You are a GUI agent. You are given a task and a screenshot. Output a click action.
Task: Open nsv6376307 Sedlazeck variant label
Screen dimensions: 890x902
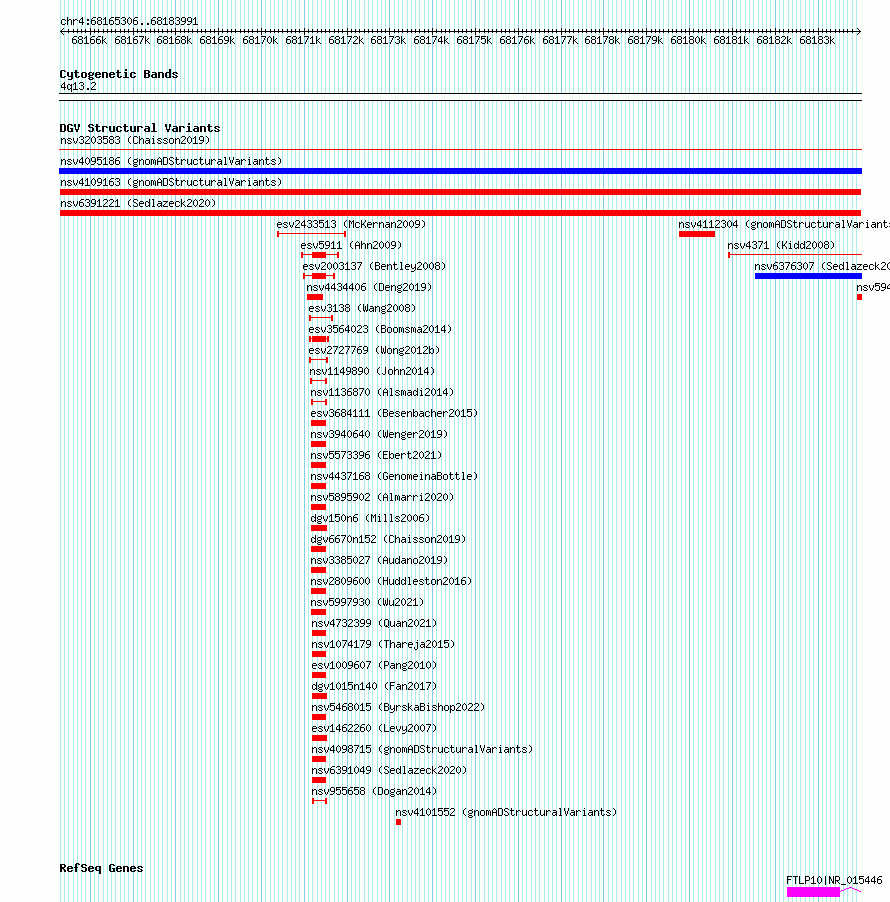pos(822,266)
